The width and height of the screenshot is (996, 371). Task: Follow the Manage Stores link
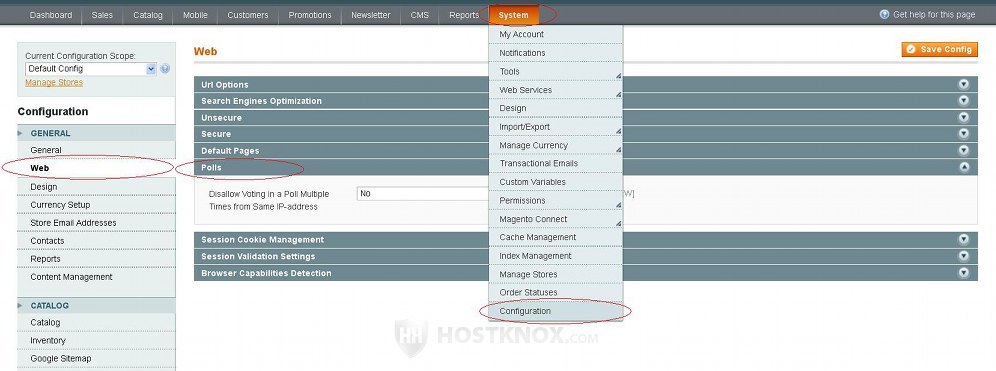click(x=54, y=83)
